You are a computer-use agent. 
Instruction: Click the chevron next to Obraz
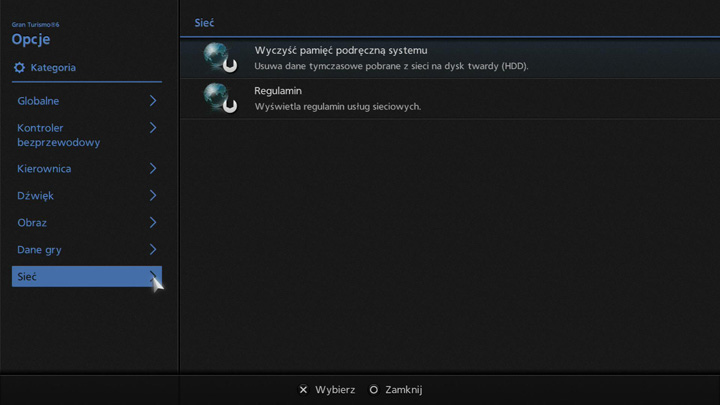tap(153, 223)
